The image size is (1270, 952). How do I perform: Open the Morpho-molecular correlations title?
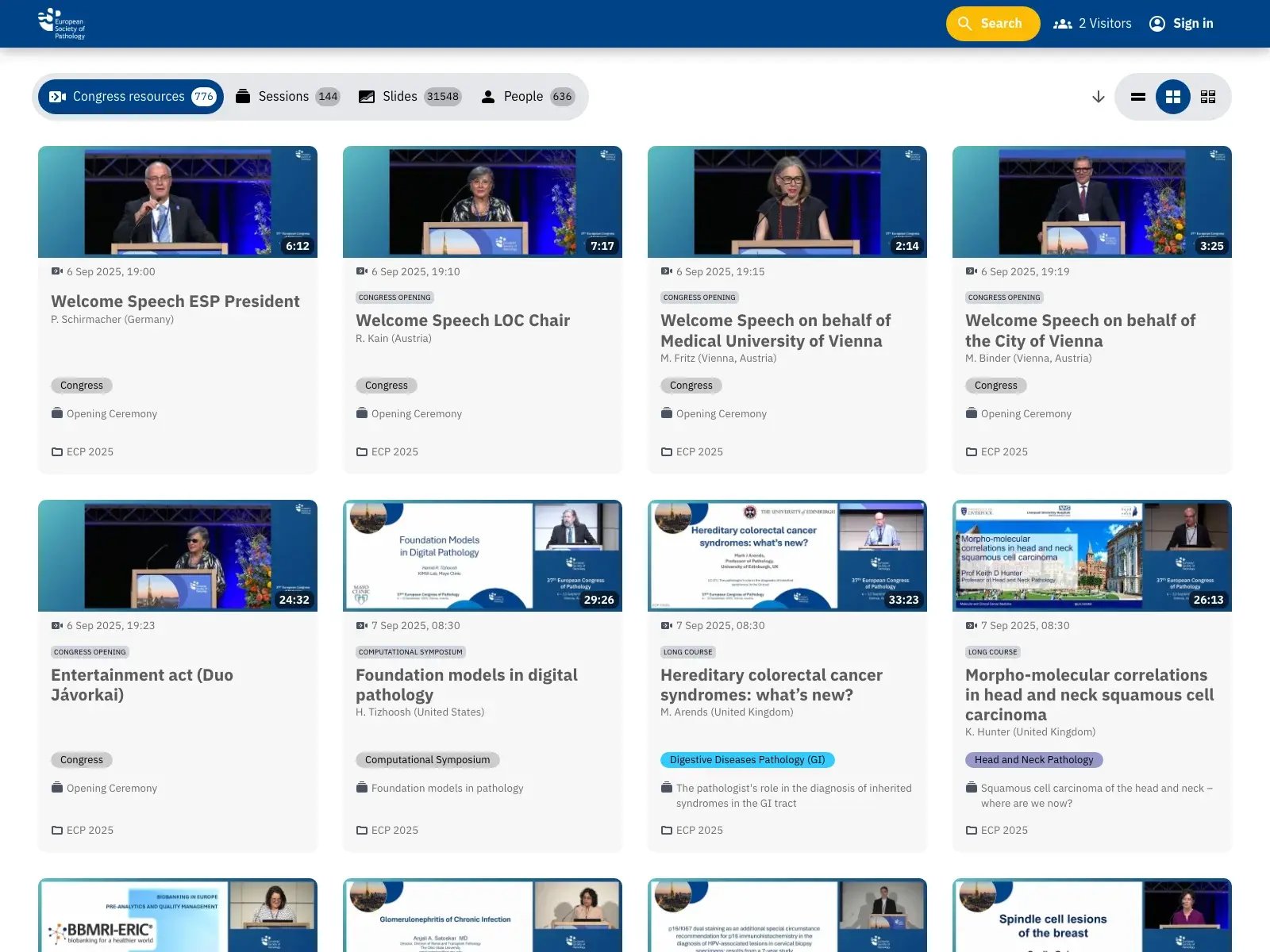[1090, 695]
